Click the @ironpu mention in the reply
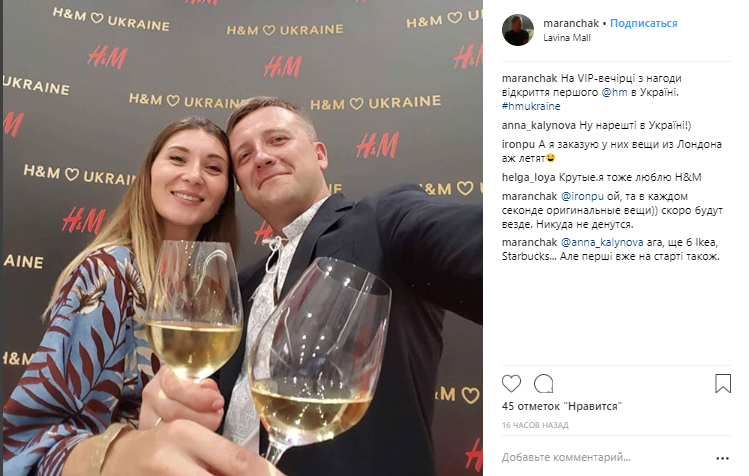The image size is (749, 476). tap(582, 196)
